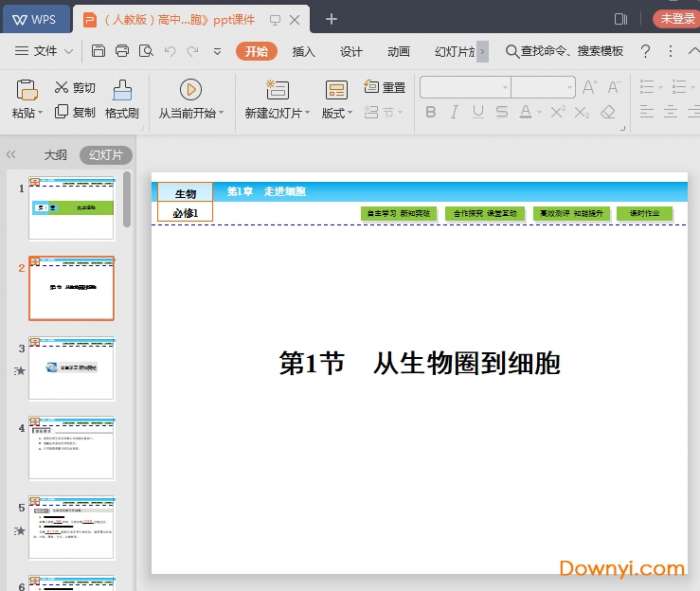Open the font name combo box
Screen dimensions: 700x591
click(x=465, y=88)
